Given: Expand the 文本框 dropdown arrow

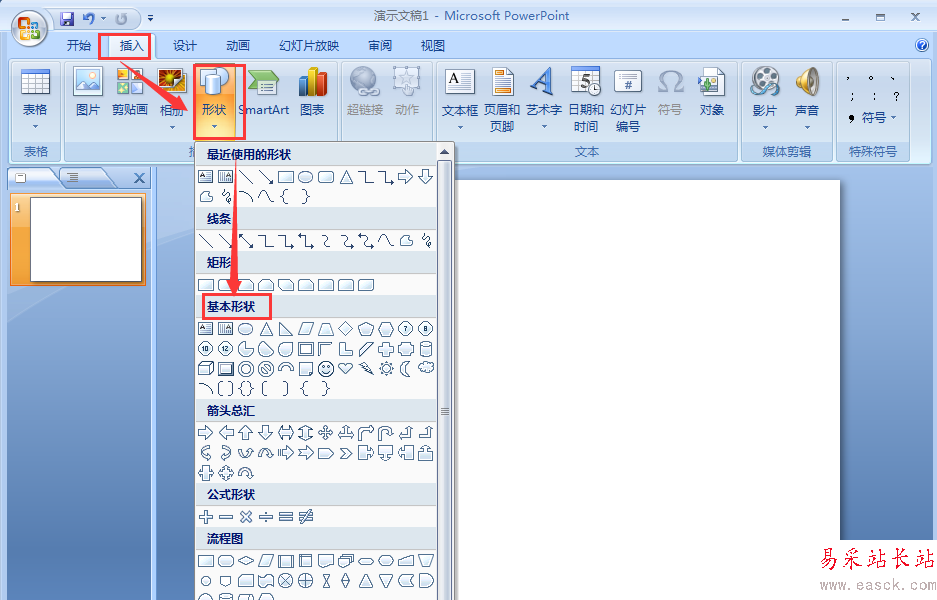Looking at the screenshot, I should [x=460, y=127].
